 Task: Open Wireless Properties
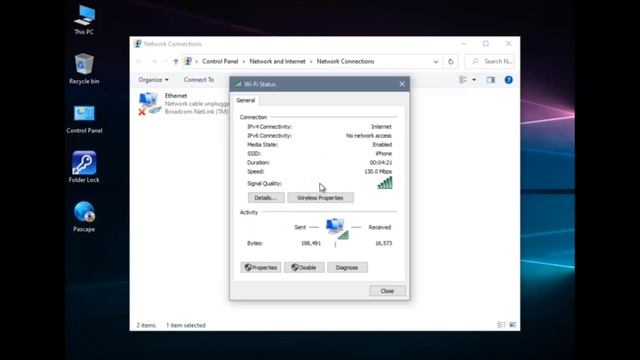click(320, 198)
